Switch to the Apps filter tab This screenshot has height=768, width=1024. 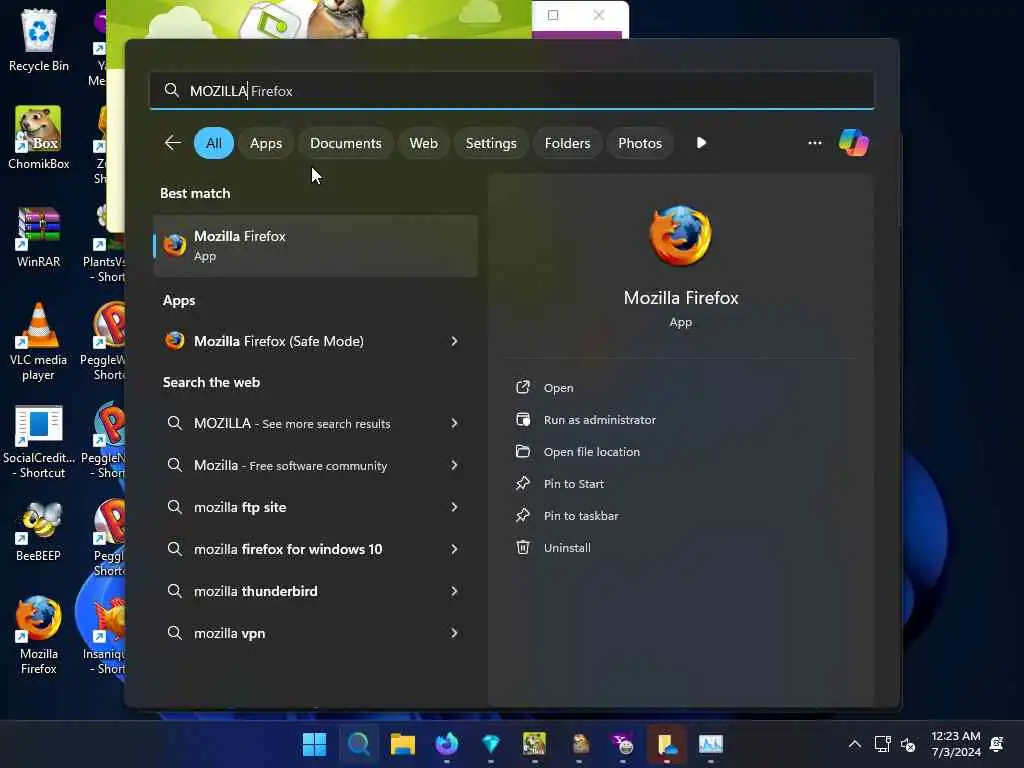click(x=266, y=143)
